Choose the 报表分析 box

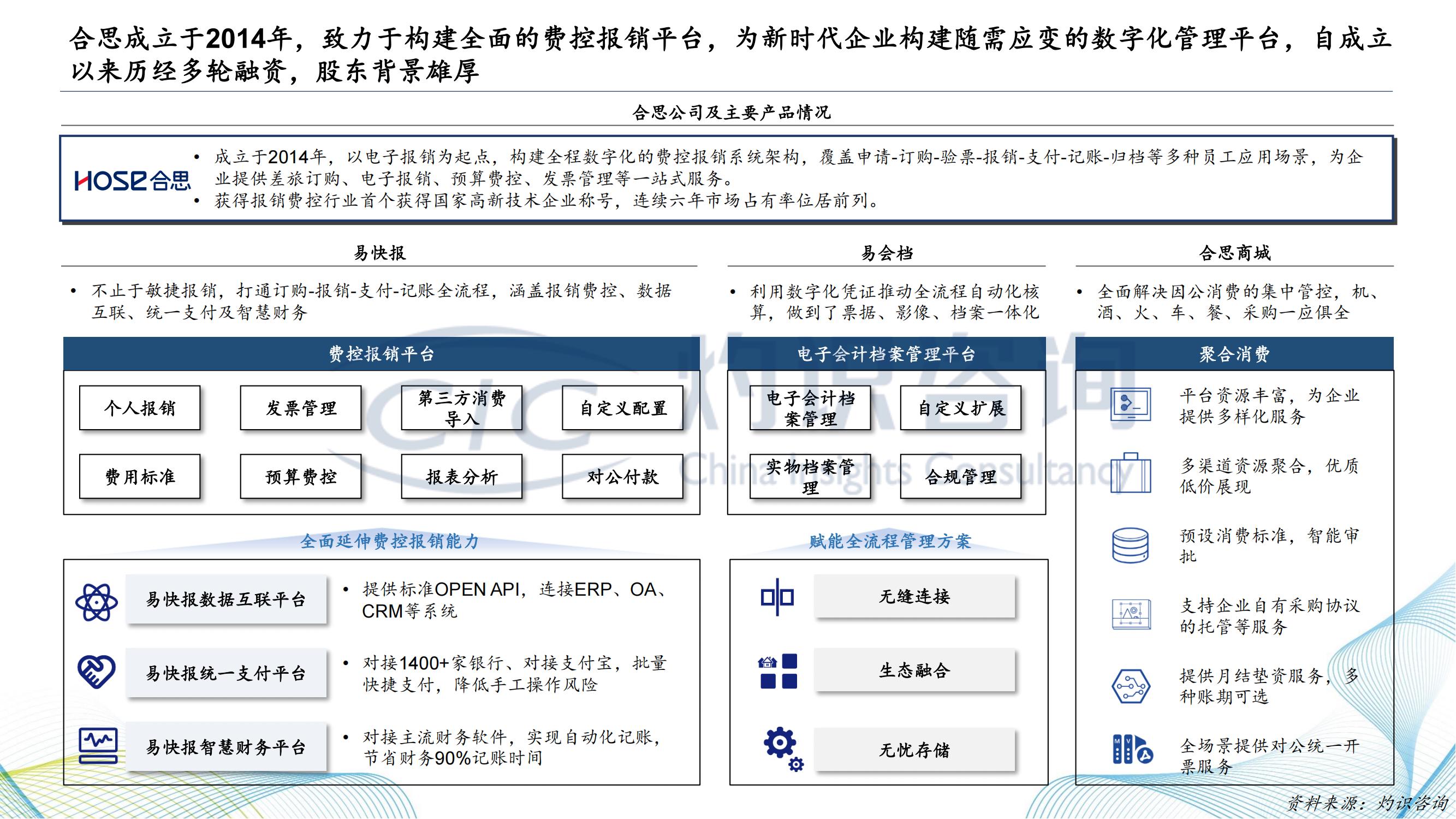coord(462,477)
